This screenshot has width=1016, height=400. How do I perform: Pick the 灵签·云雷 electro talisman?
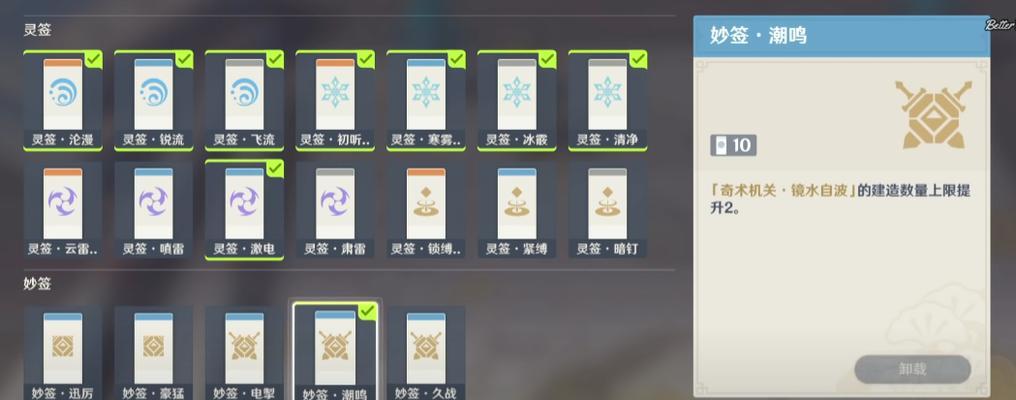point(63,210)
